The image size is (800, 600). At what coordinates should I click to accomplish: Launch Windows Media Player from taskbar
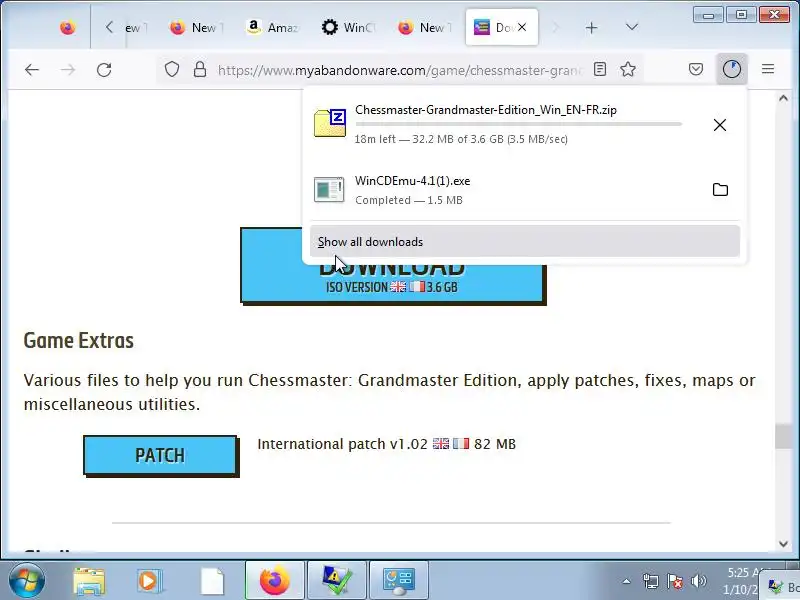149,581
